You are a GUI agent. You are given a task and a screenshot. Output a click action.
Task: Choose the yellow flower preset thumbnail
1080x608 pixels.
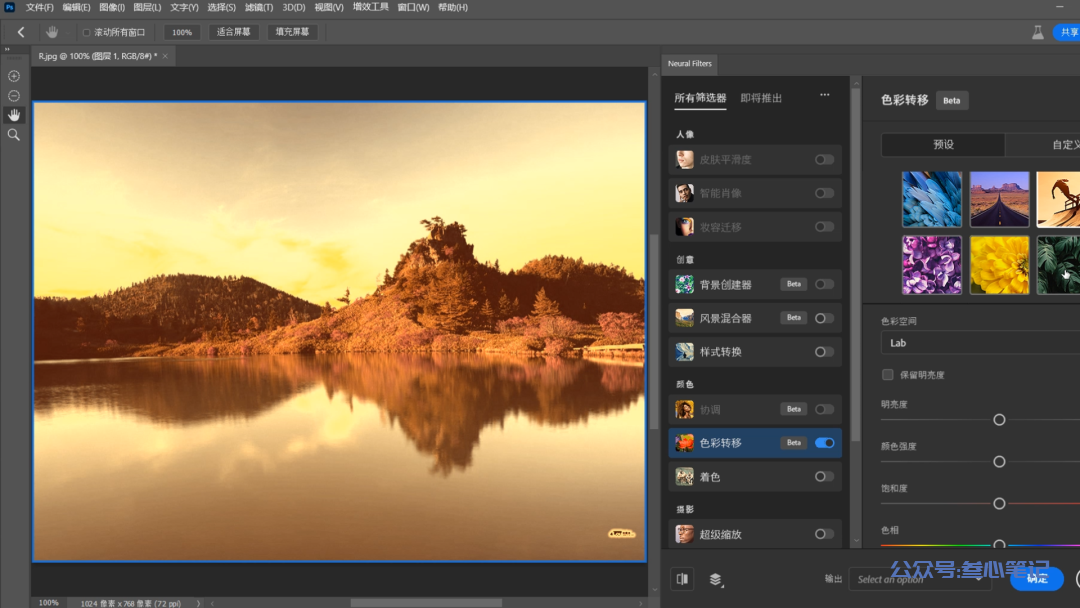pos(999,265)
